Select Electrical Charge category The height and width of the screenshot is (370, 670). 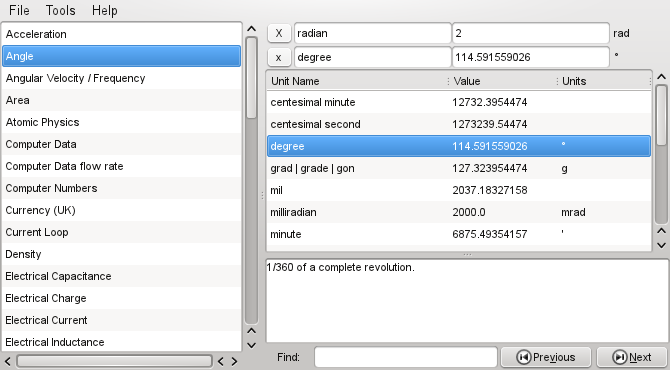click(x=121, y=298)
